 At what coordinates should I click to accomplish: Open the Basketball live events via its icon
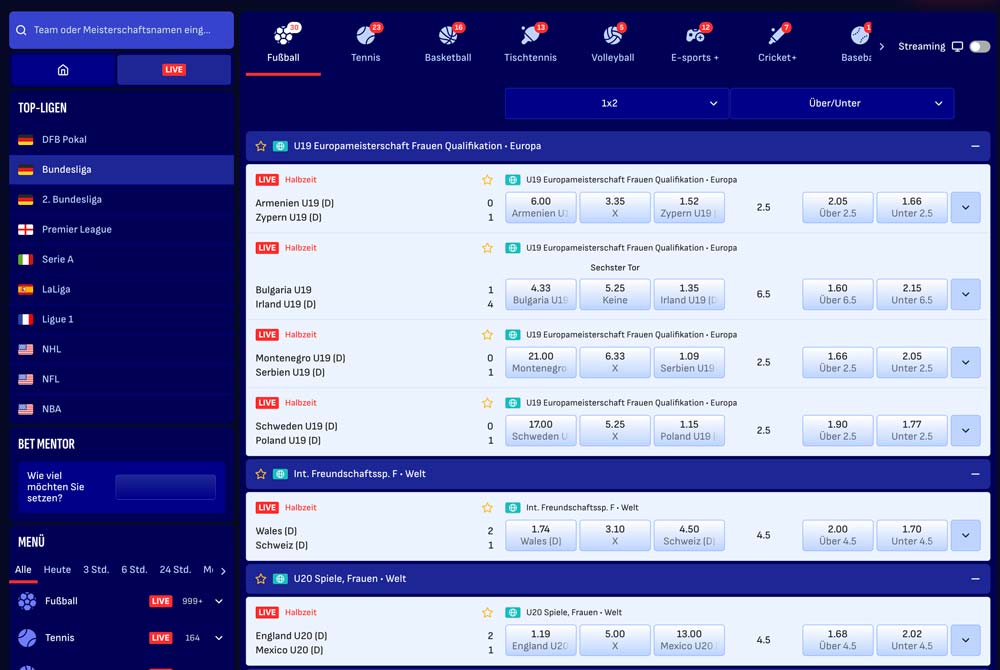pyautogui.click(x=447, y=37)
